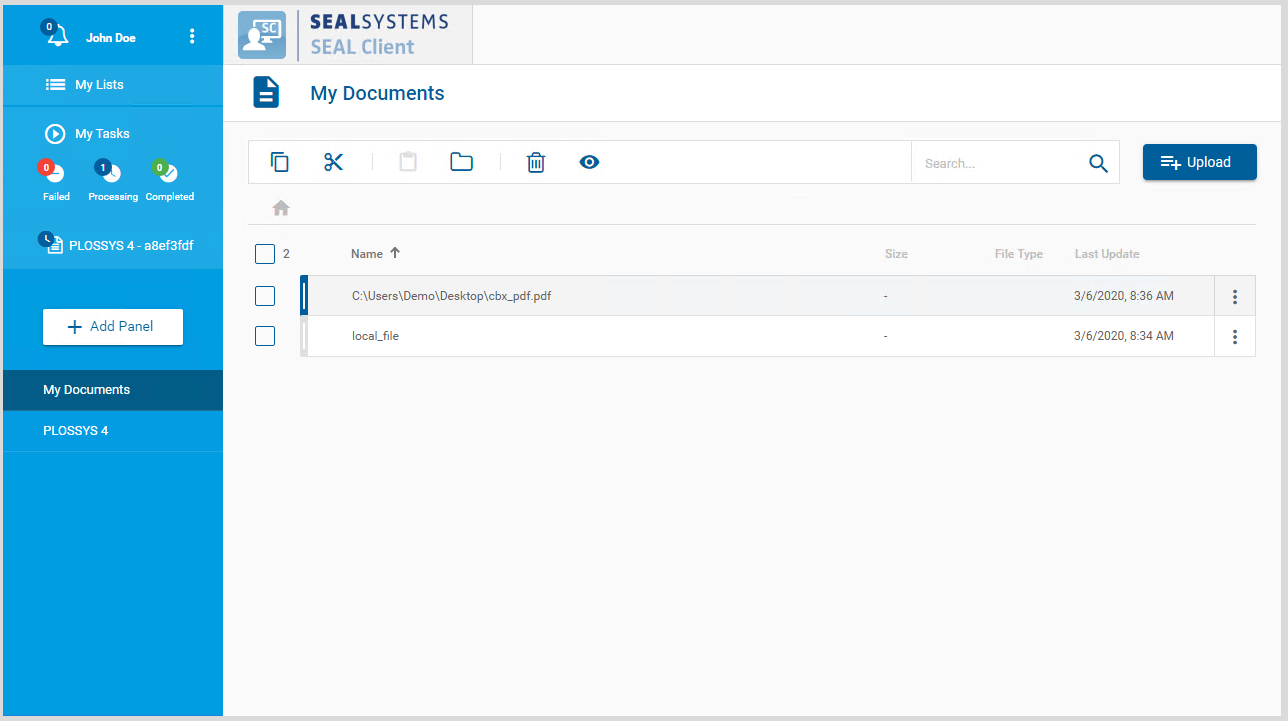The image size is (1288, 721).
Task: Click the magnifier search icon
Action: click(x=1098, y=164)
